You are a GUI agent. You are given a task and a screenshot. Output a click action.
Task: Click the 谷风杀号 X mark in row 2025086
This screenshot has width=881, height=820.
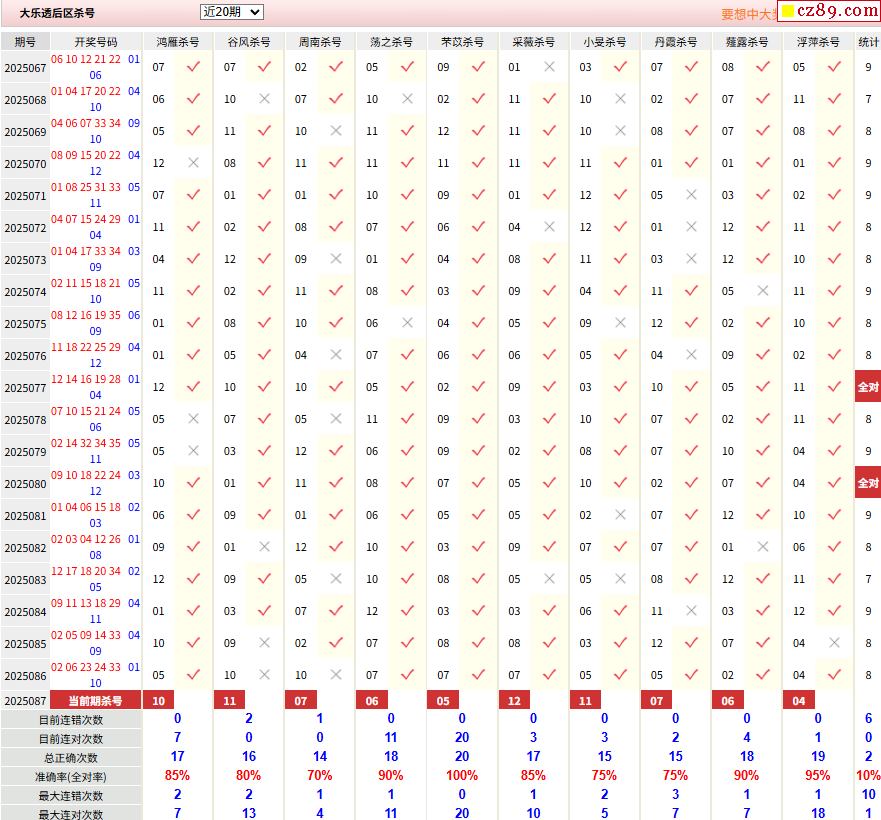[265, 676]
